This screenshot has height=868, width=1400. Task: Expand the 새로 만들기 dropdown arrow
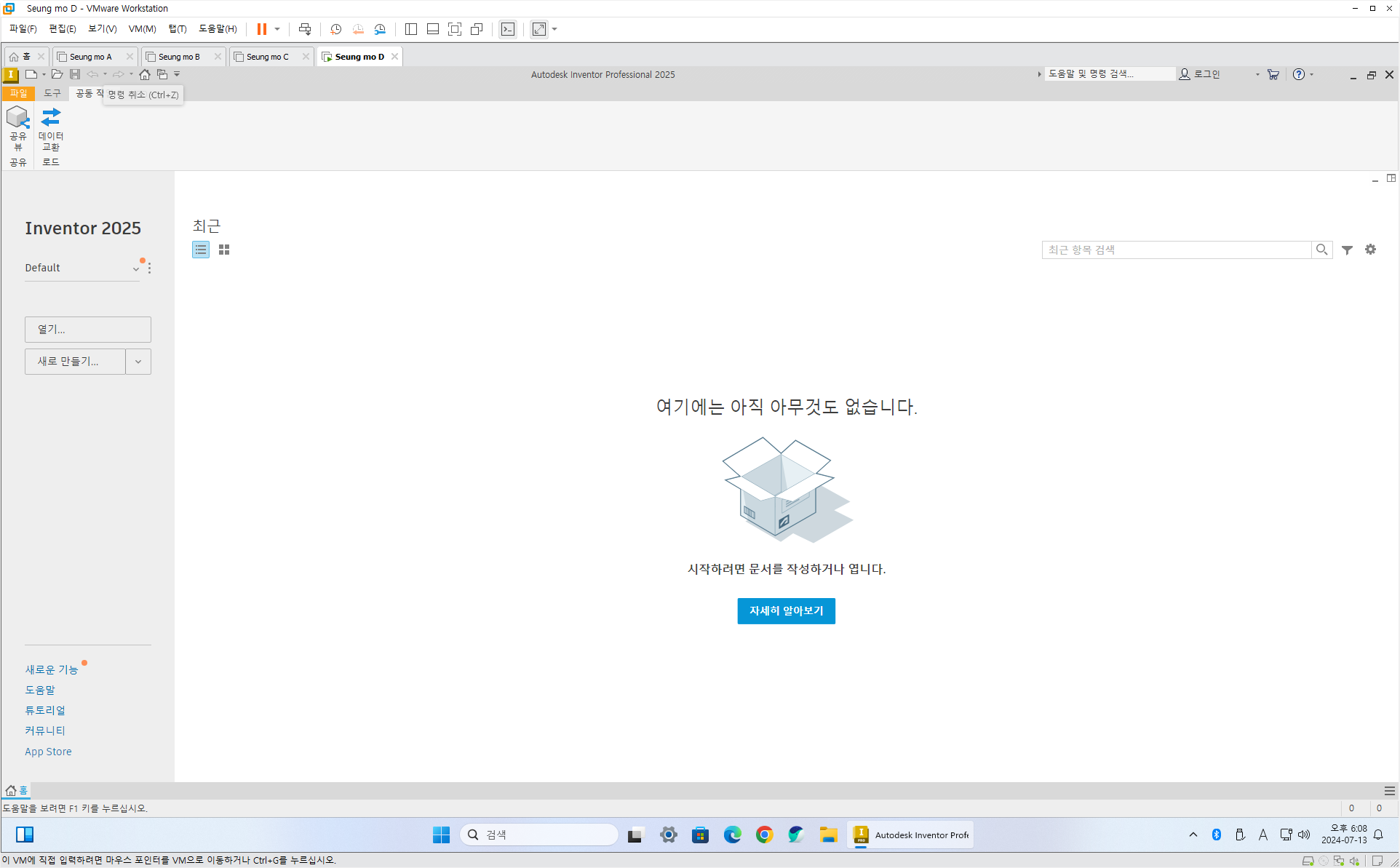point(138,362)
